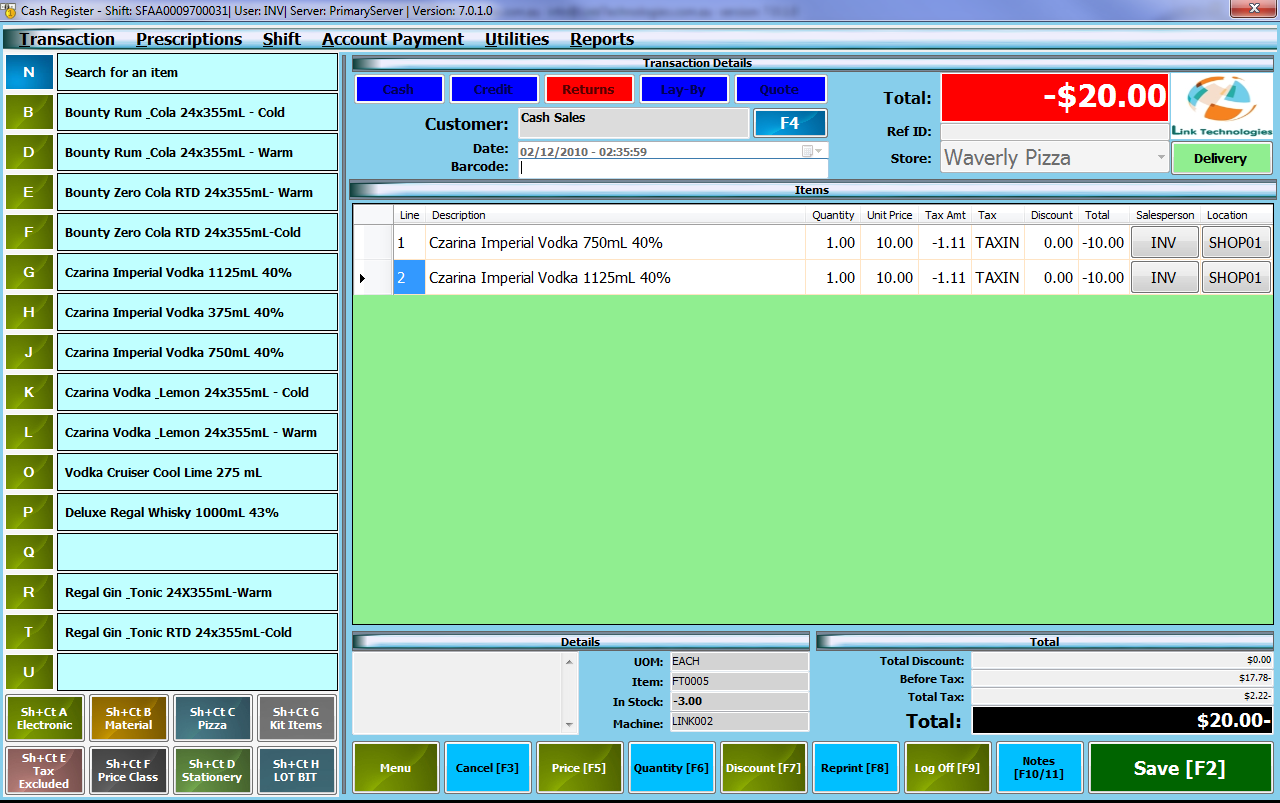This screenshot has height=803, width=1280.
Task: Add Vodka Cruiser Cool Lime 275 mL
Action: pos(197,472)
